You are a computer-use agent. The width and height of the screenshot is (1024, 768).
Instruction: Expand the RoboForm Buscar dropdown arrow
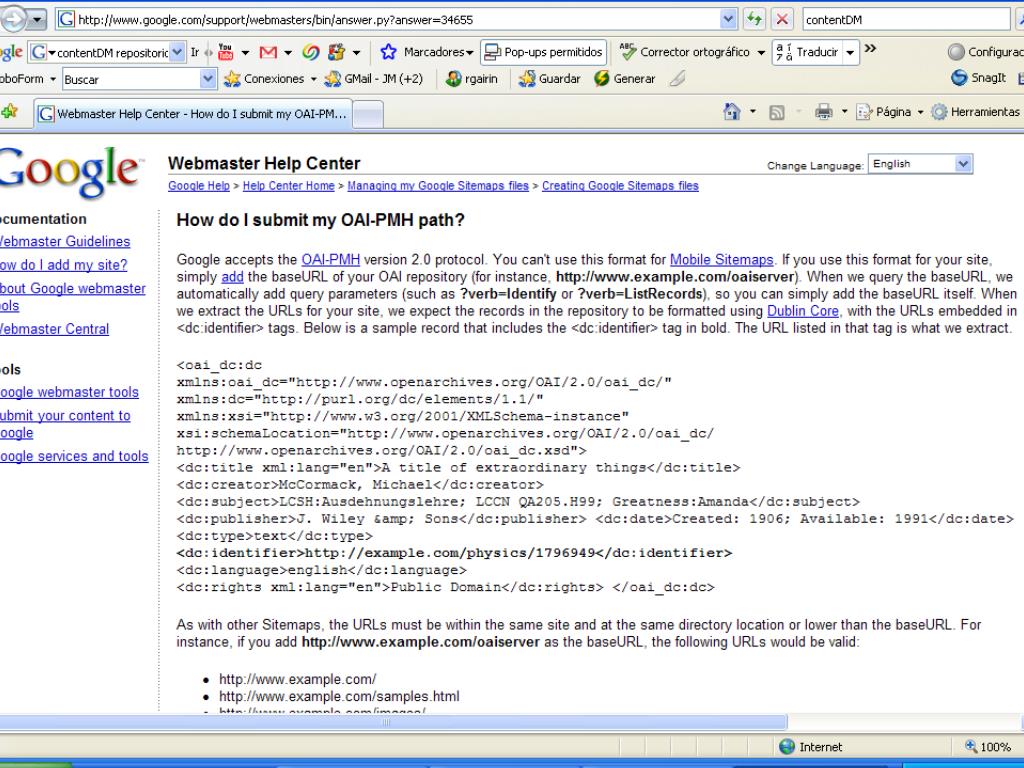point(208,79)
